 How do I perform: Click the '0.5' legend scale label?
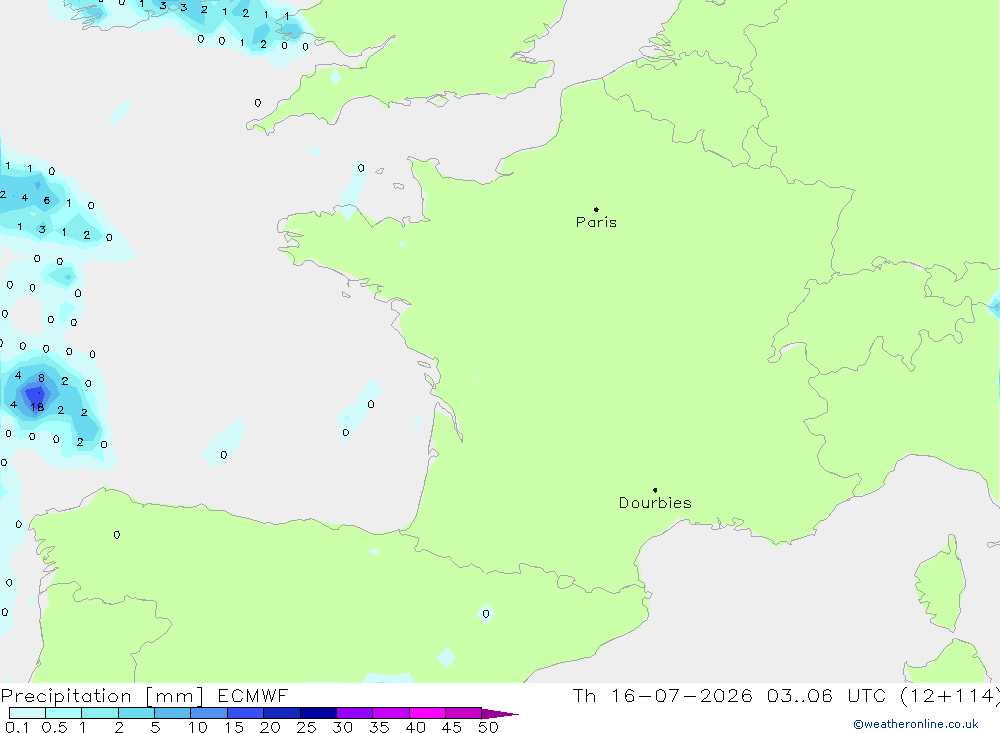(x=54, y=727)
